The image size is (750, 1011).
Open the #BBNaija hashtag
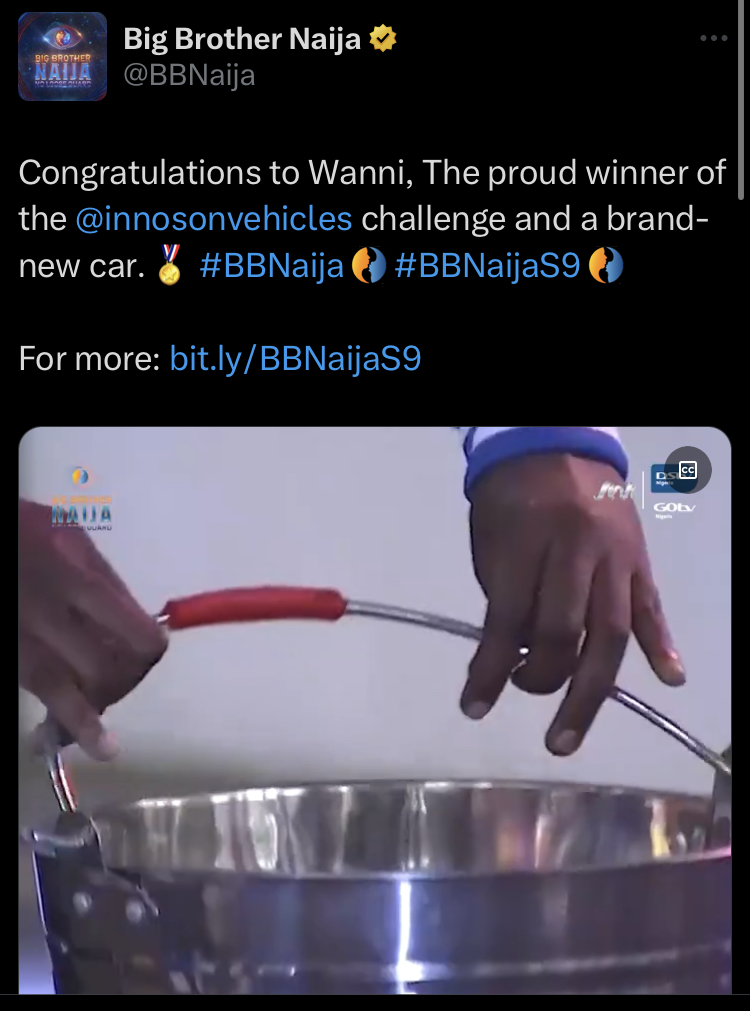271,265
